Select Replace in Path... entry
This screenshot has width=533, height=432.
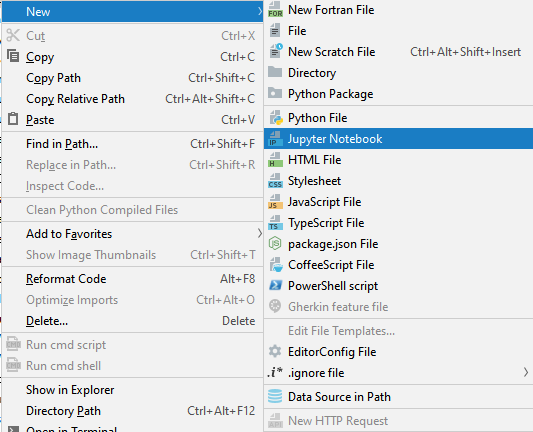(x=133, y=165)
